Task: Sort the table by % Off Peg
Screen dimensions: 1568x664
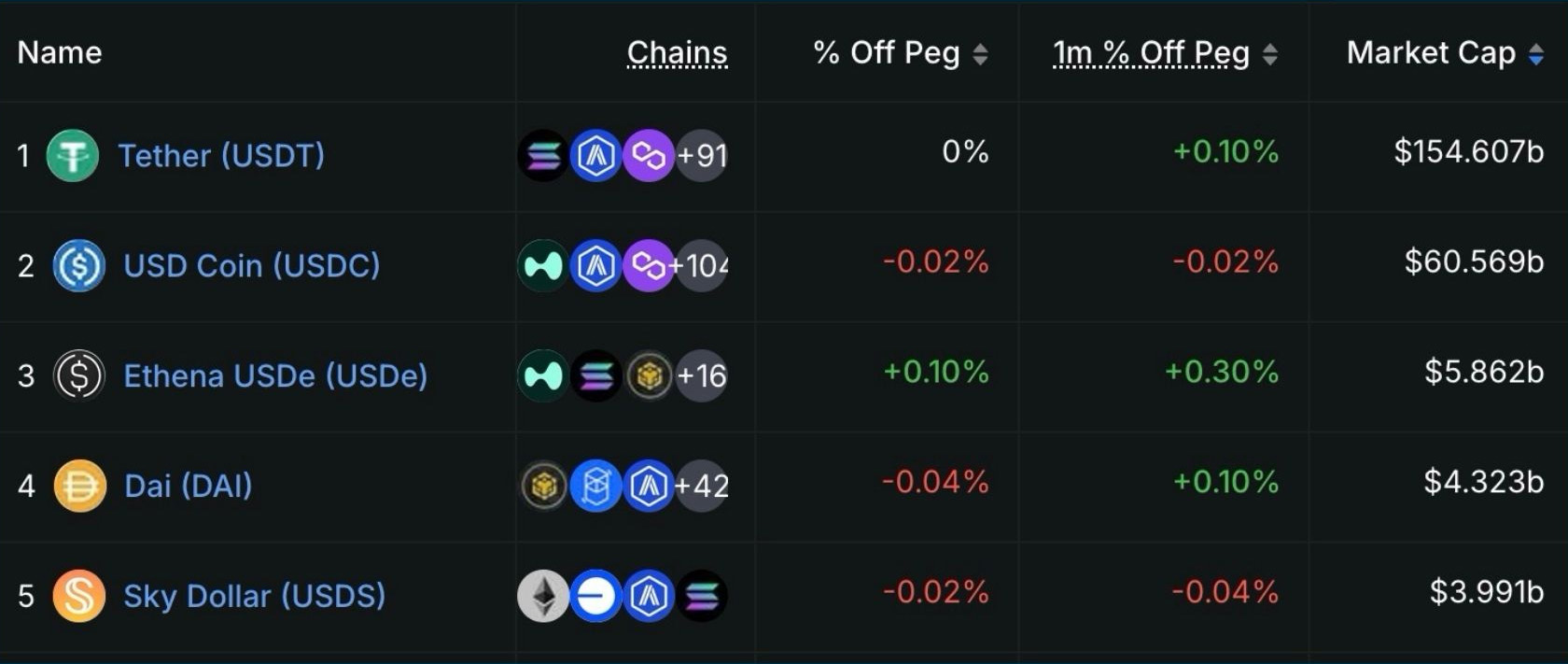Action: (x=980, y=54)
